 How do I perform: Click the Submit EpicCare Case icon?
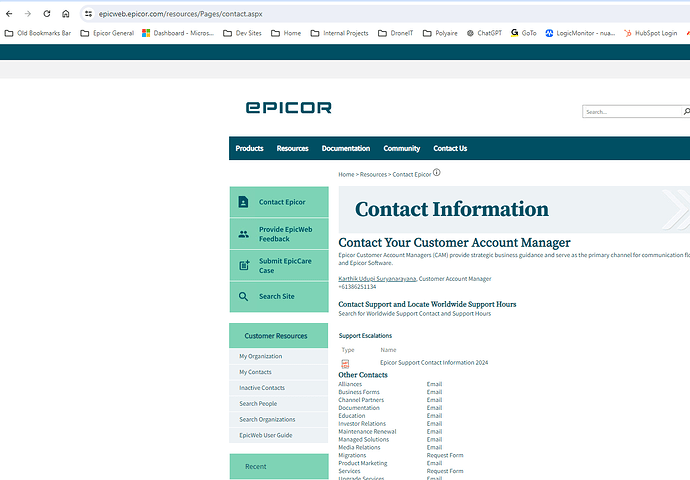(244, 265)
